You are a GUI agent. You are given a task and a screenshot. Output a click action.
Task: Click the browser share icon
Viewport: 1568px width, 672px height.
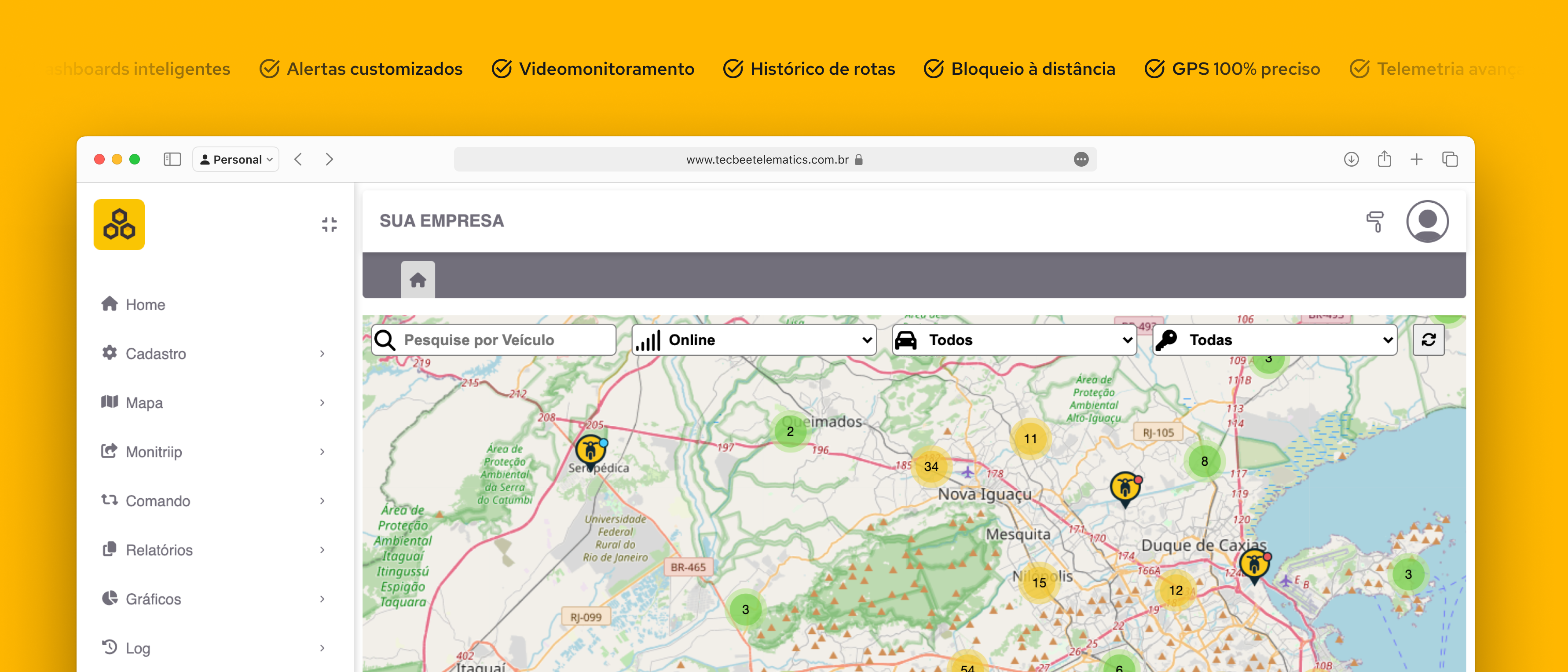1385,159
